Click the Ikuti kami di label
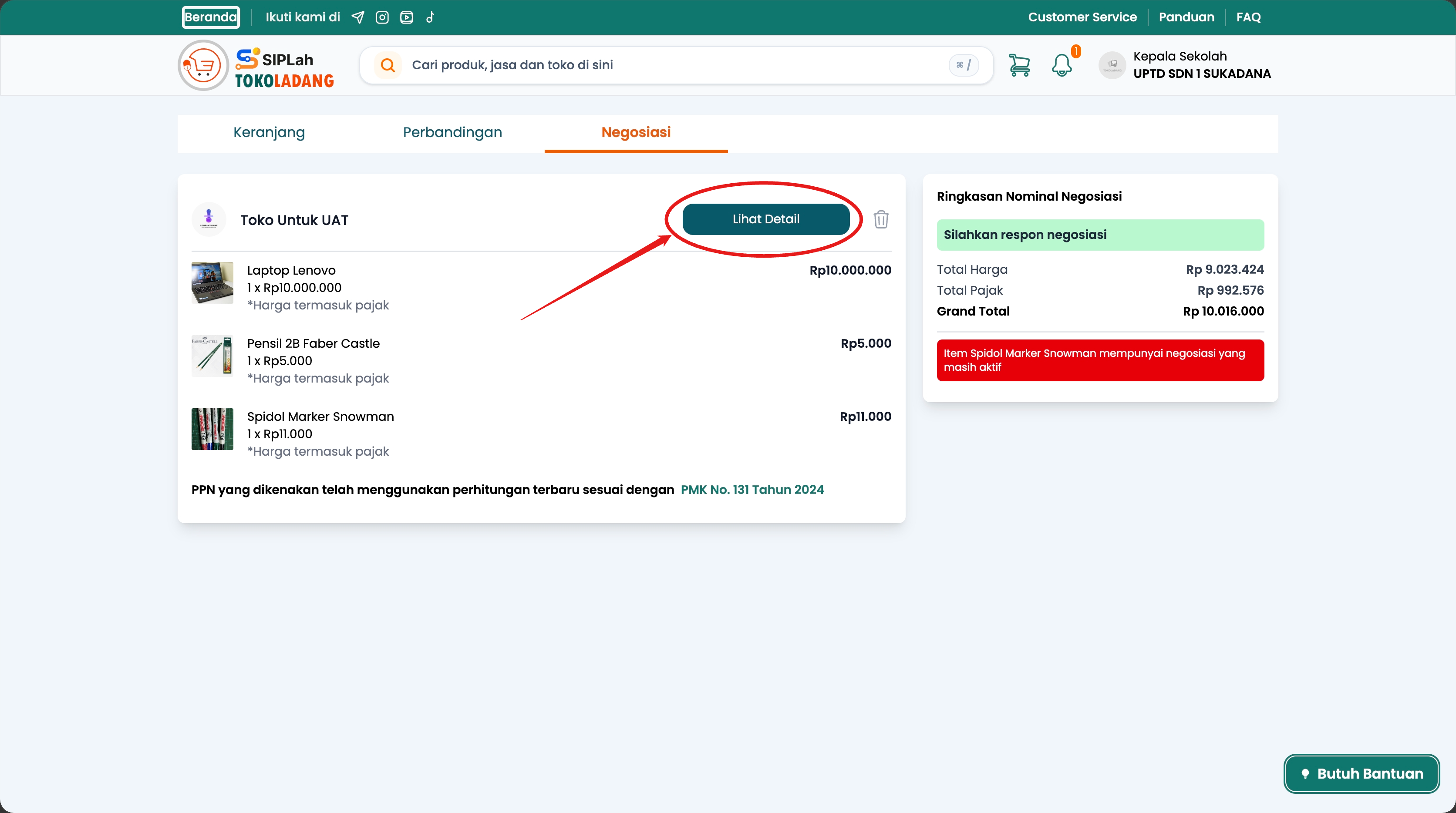Screen dimensions: 1456x813 pyautogui.click(x=303, y=17)
